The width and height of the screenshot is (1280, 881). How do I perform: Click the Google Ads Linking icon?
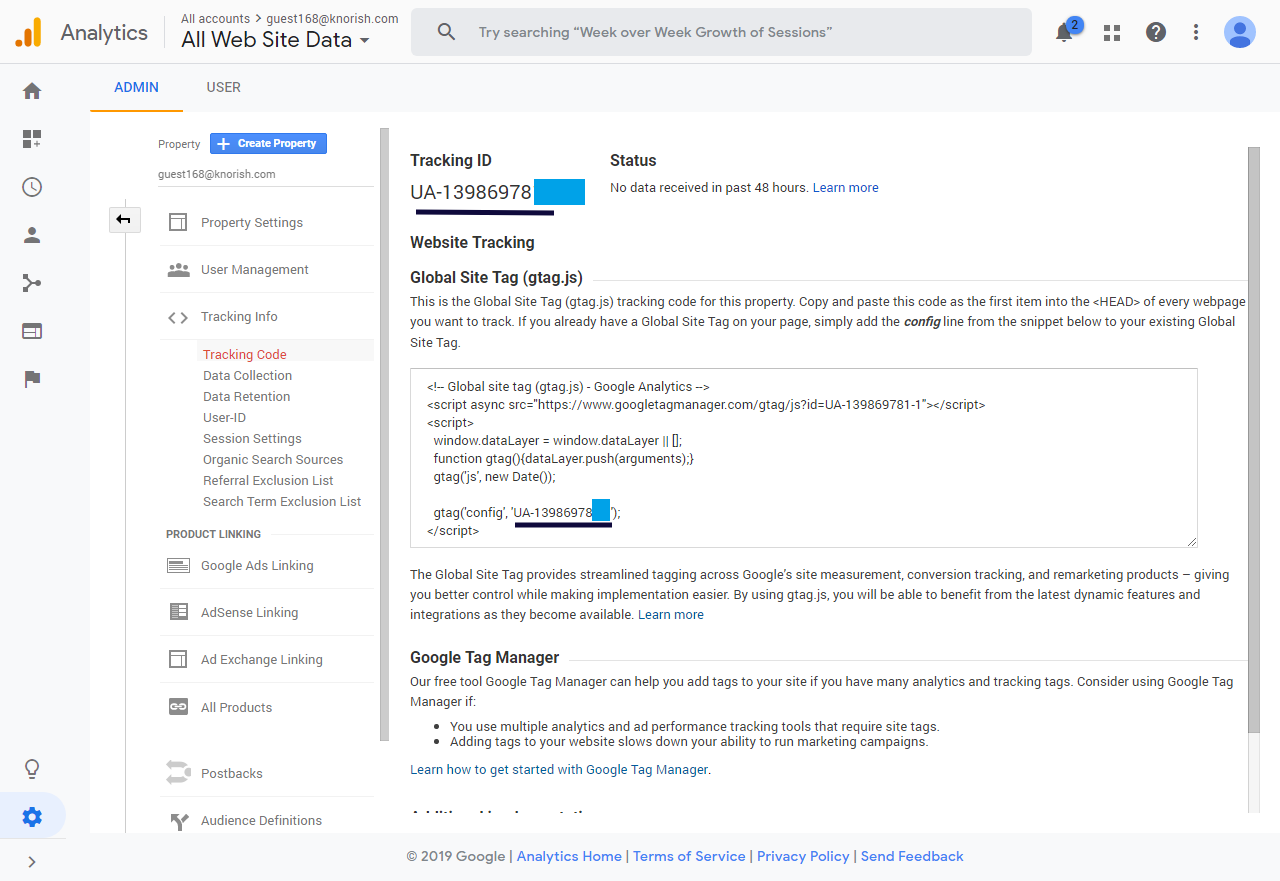tap(178, 565)
